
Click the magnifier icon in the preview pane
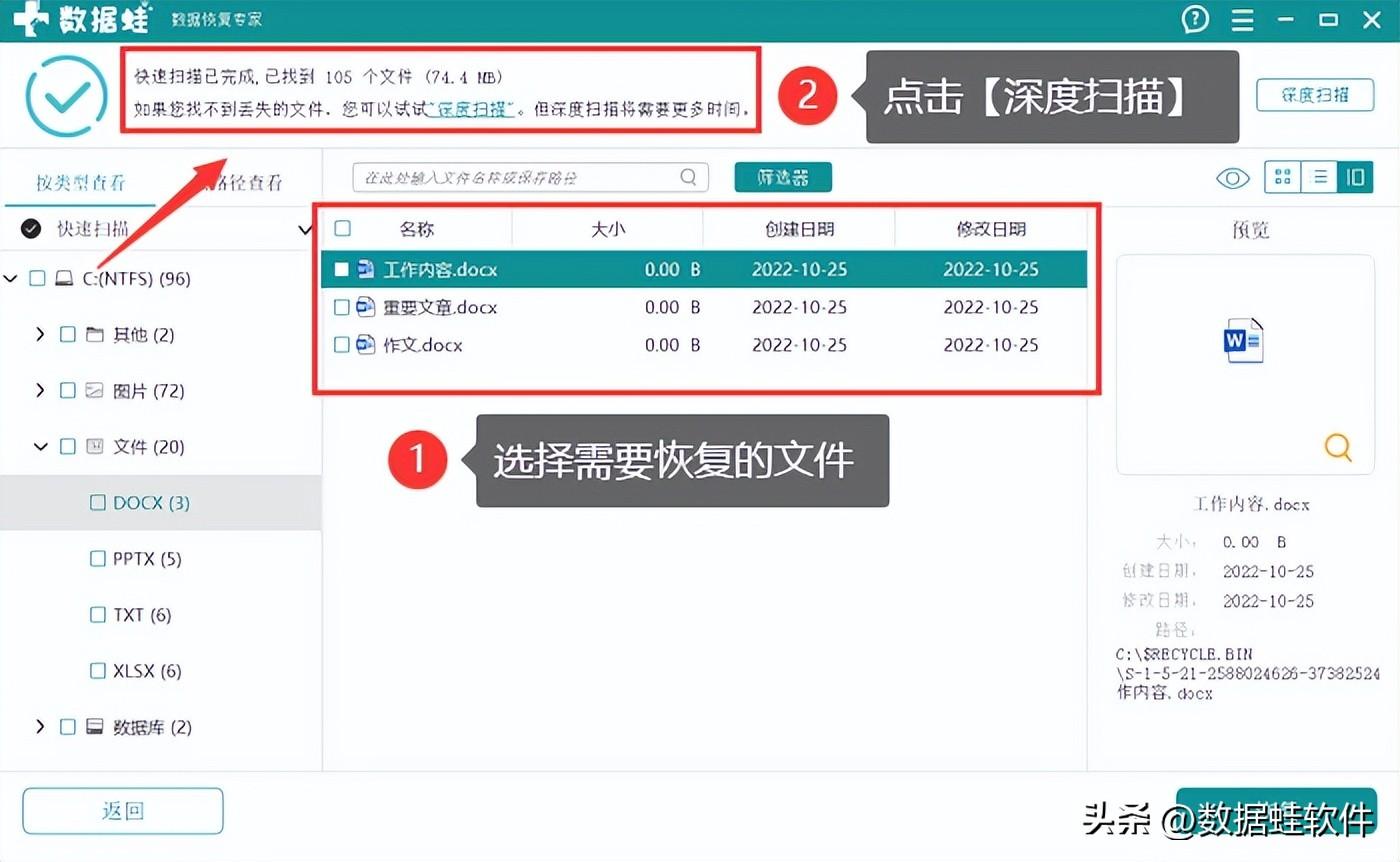click(x=1338, y=447)
